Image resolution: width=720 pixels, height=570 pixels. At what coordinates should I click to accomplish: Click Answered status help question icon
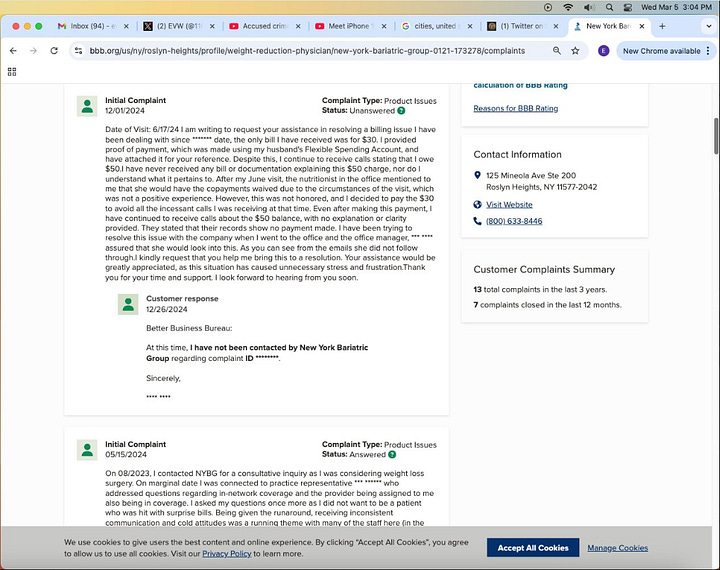(392, 455)
